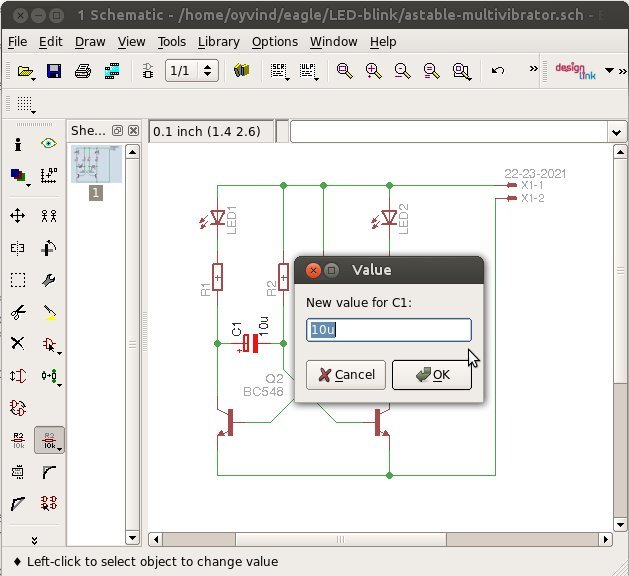Open the Library menu
629x576 pixels.
coord(218,42)
